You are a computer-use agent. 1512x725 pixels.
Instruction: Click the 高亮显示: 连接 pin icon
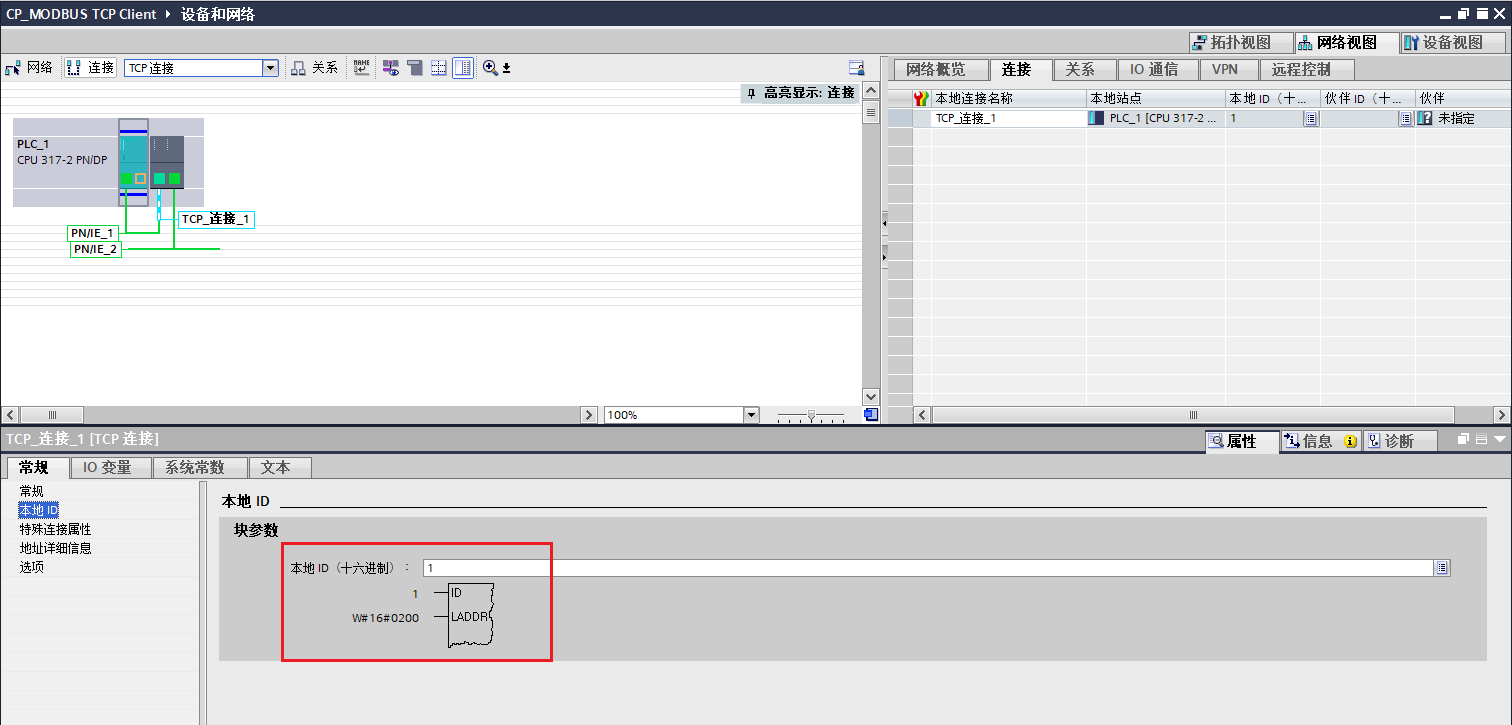pyautogui.click(x=751, y=93)
